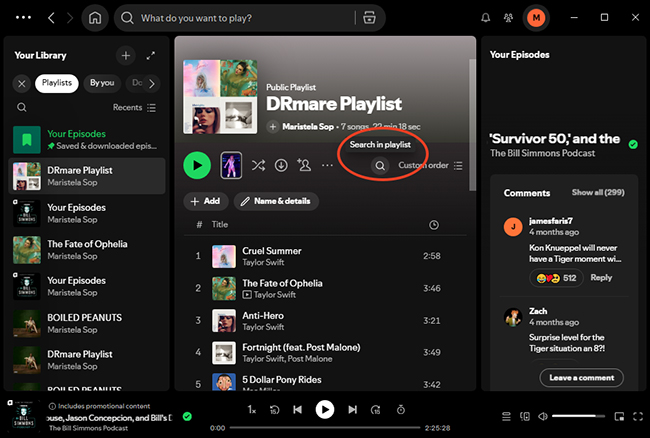Image resolution: width=650 pixels, height=438 pixels.
Task: Open Post Malone artist link
Action: click(310, 359)
